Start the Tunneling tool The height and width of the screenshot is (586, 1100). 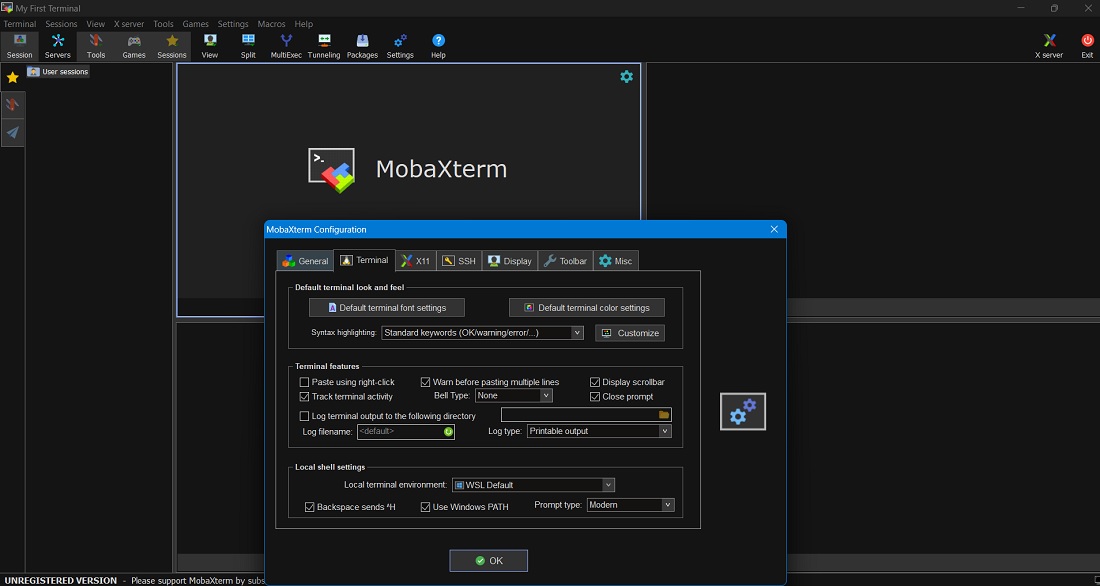(324, 44)
